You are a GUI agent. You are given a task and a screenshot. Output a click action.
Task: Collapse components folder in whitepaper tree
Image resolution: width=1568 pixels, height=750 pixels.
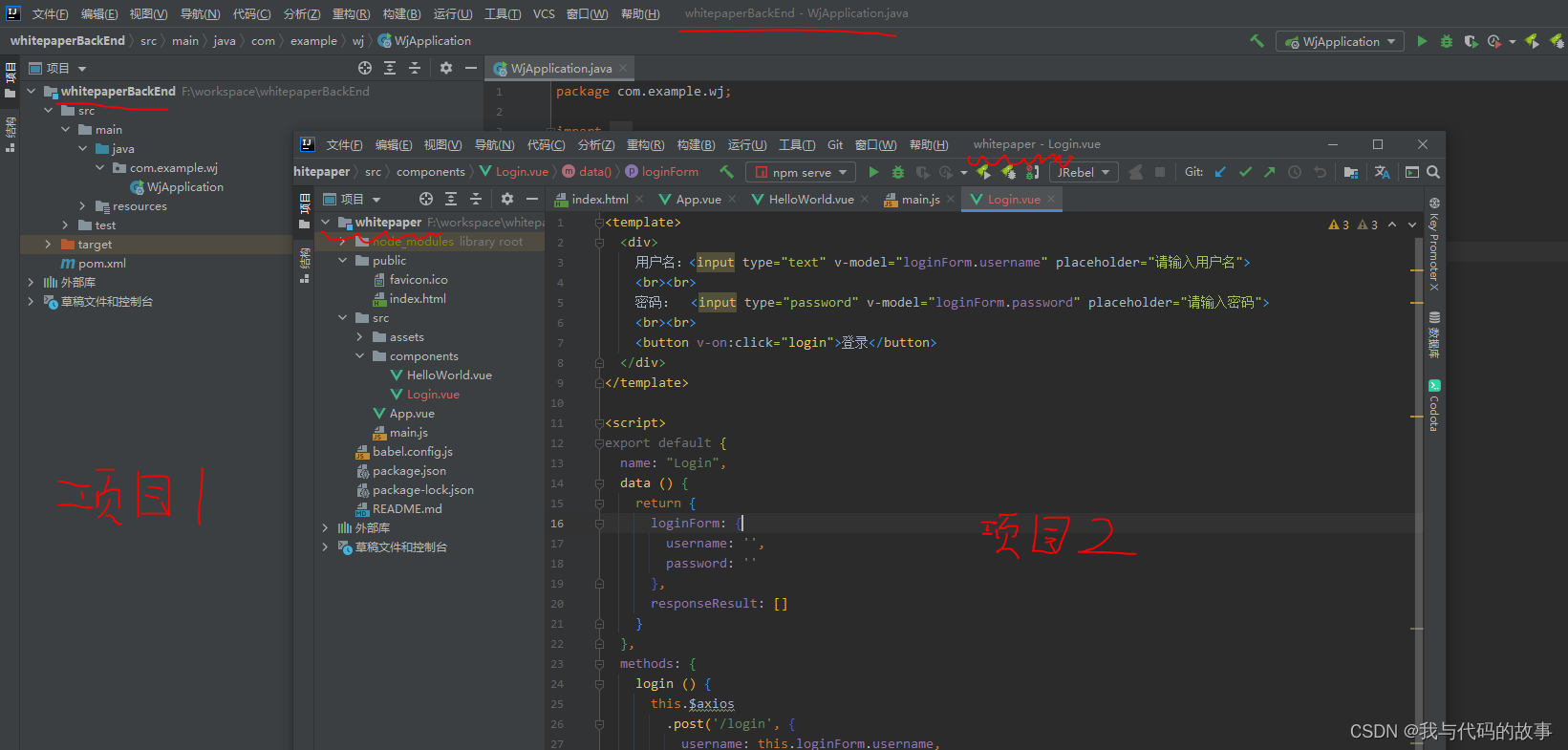[x=359, y=356]
